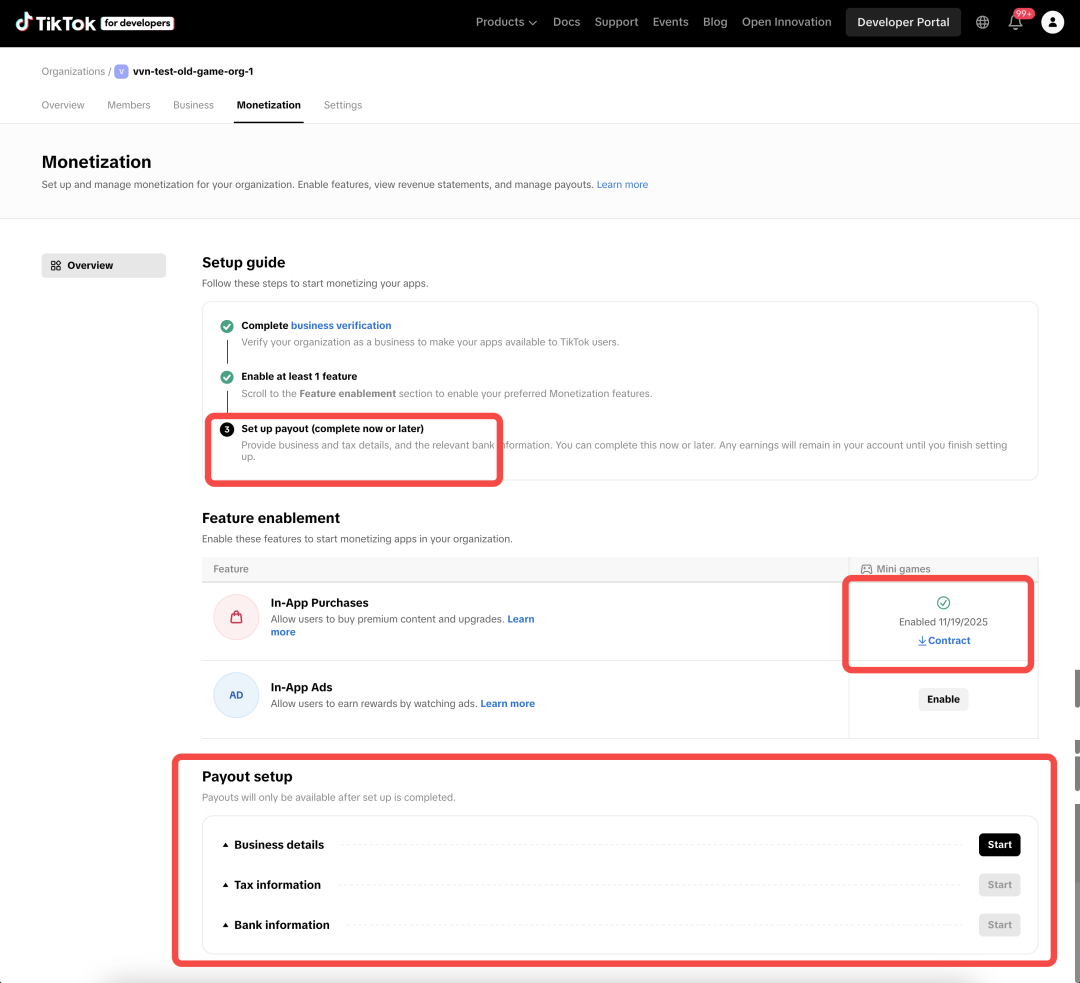This screenshot has width=1080, height=983.
Task: Switch to the Members tab
Action: click(129, 105)
